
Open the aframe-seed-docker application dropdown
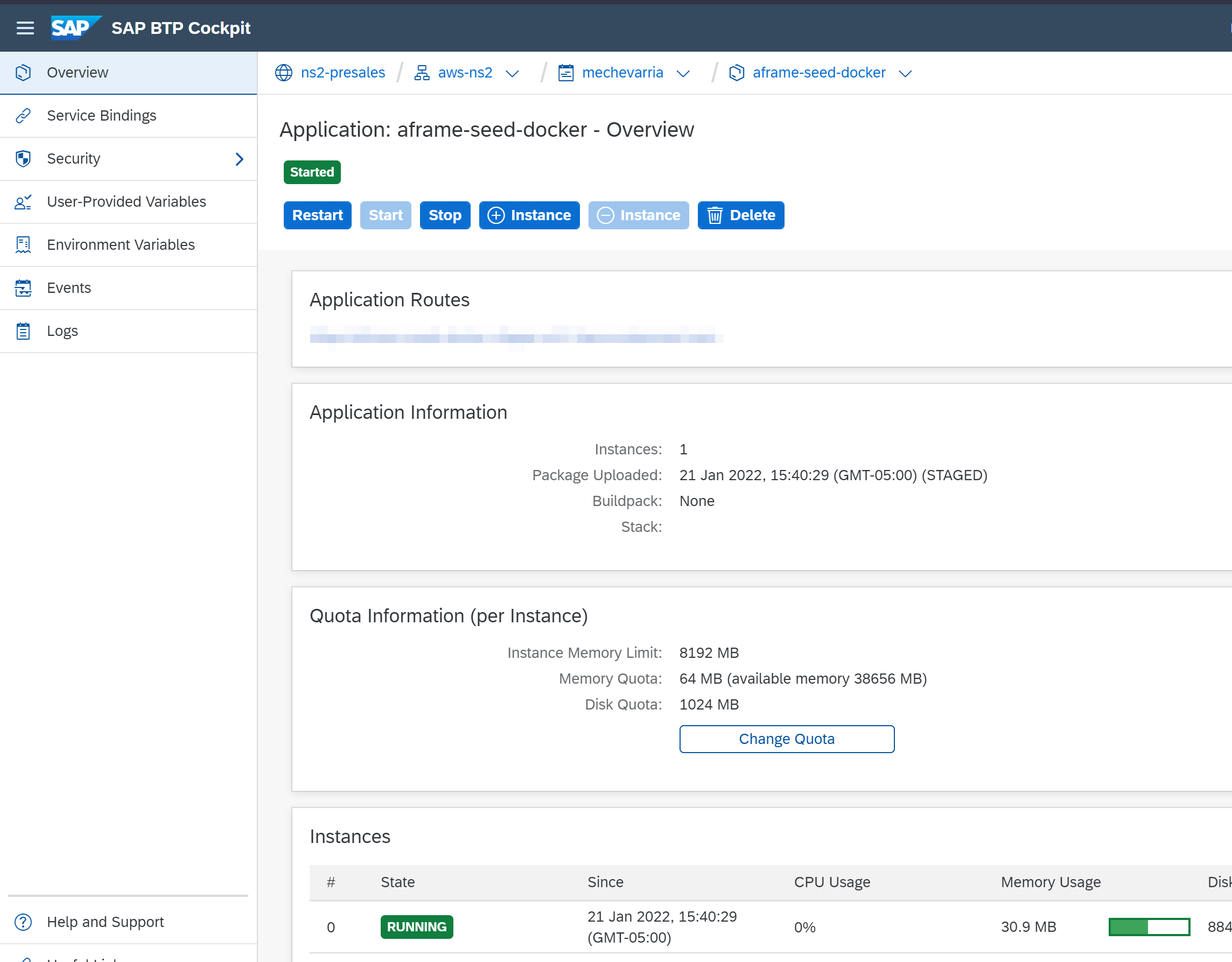905,74
